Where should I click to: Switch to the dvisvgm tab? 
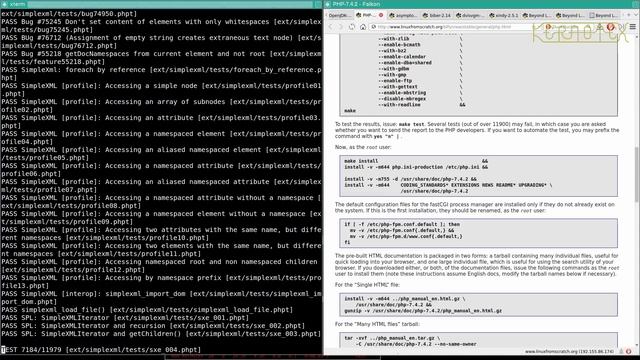470,15
